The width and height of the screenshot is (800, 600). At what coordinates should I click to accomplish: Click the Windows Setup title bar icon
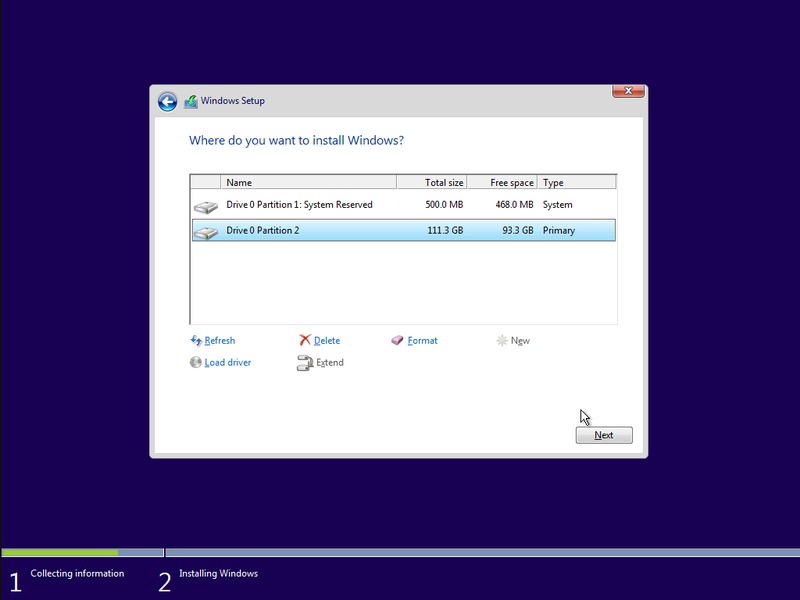[x=191, y=101]
